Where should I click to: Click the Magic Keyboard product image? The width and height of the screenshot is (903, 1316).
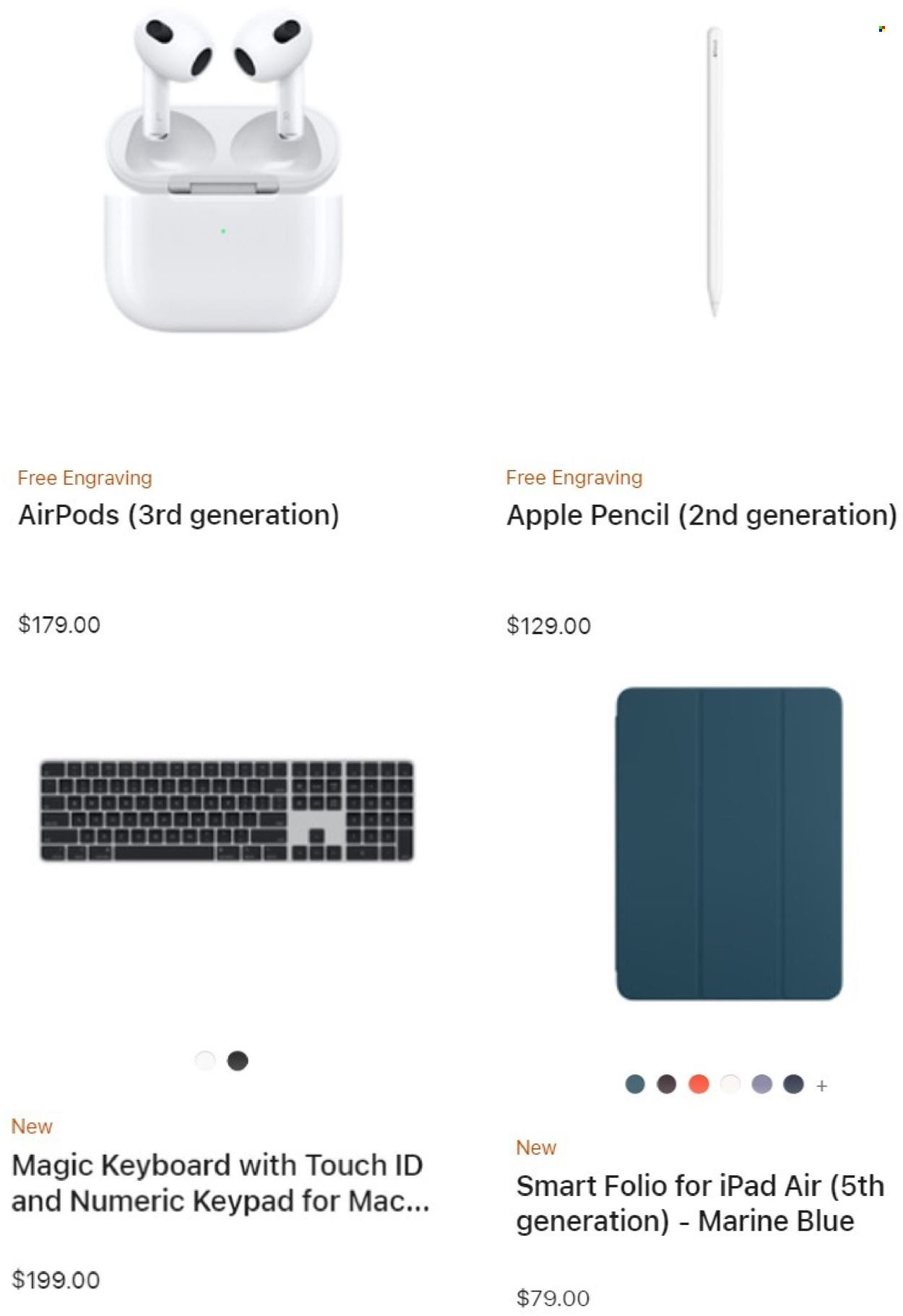(227, 810)
